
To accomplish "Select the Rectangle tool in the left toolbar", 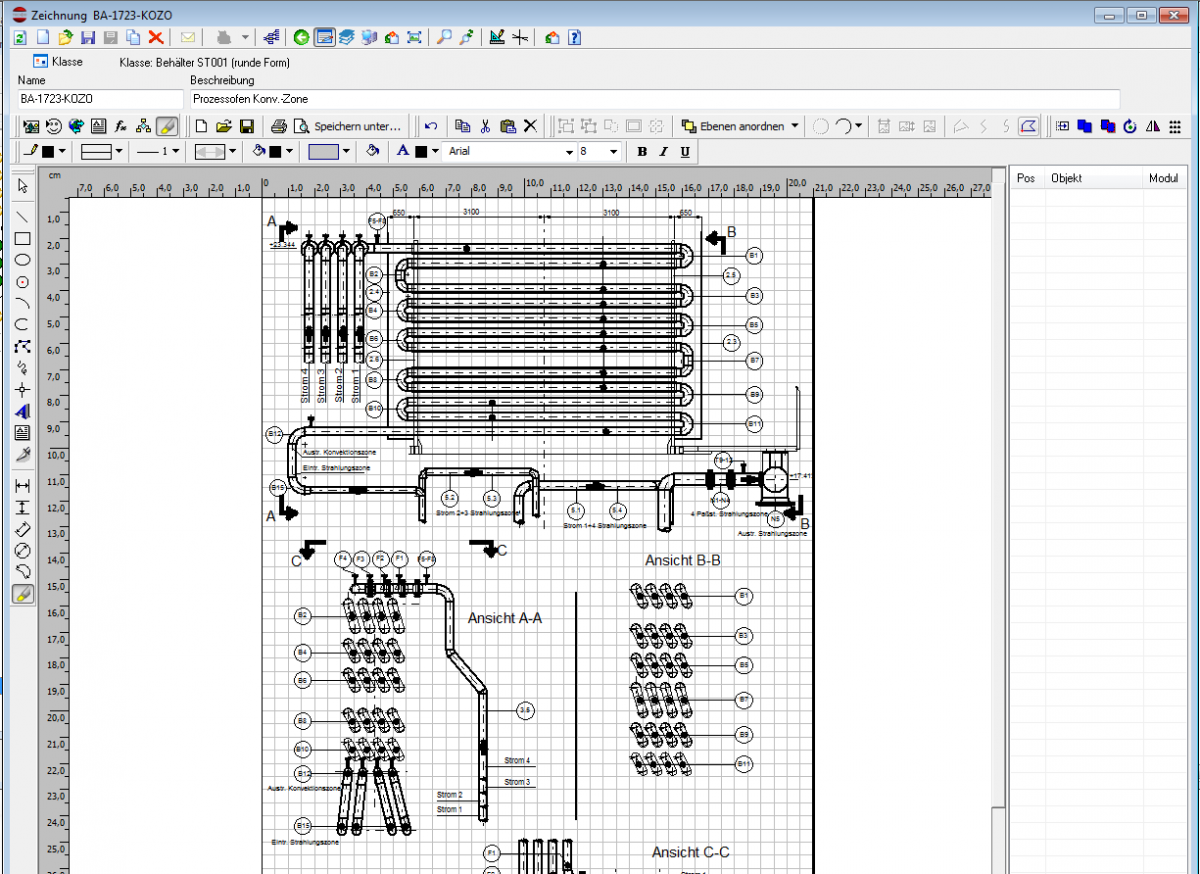I will coord(21,239).
